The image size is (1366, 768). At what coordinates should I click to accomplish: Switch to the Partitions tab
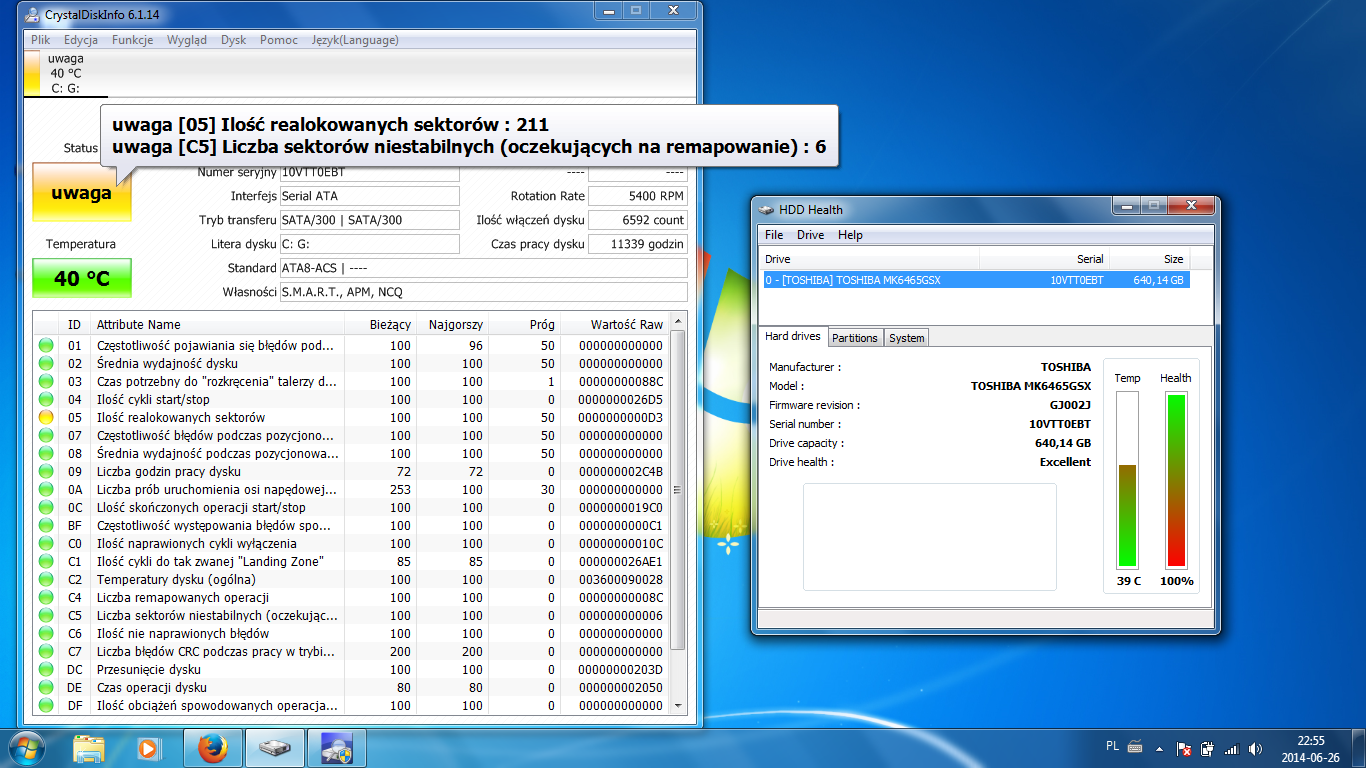(x=855, y=338)
